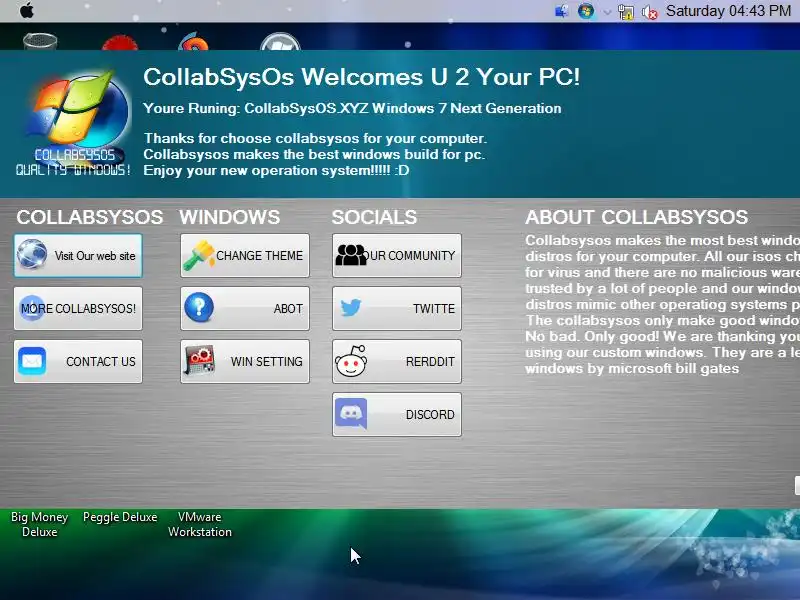Viewport: 800px width, 600px height.
Task: Select Peggle Deluxe desktop shortcut
Action: tap(120, 517)
